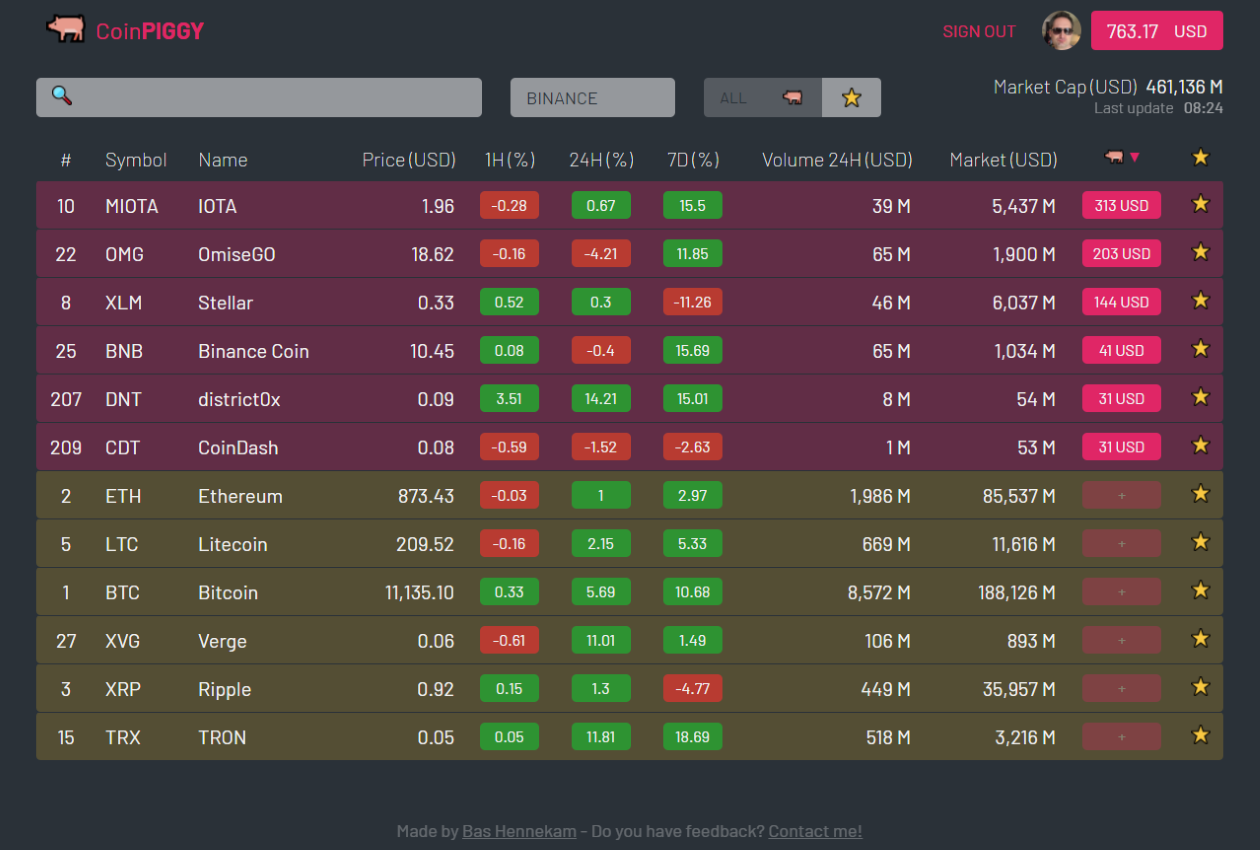Add Ripple to piggy with plus button
Screen dimensions: 1260x850
(x=1121, y=689)
